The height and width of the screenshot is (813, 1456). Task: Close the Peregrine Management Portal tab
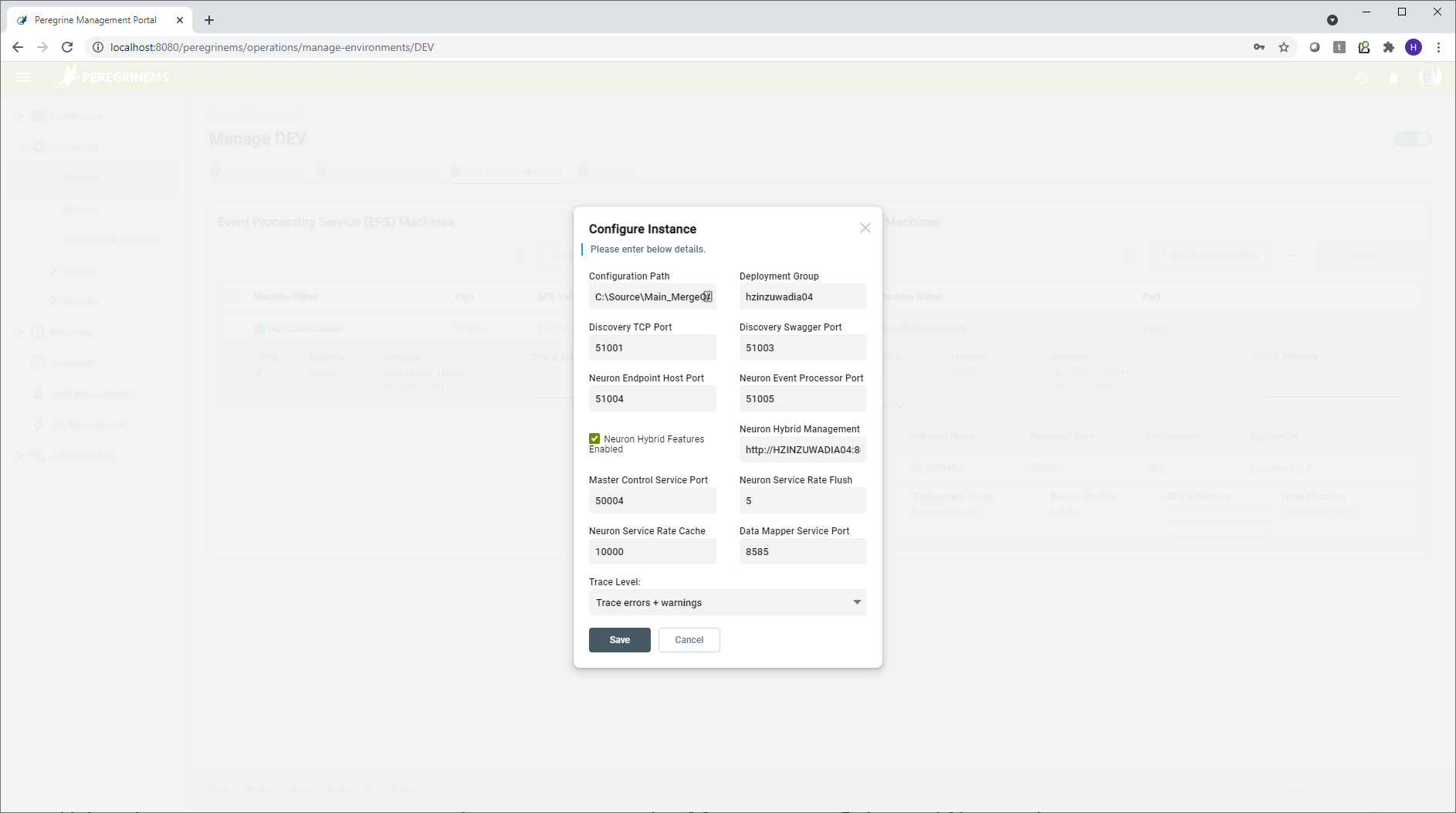pyautogui.click(x=180, y=20)
